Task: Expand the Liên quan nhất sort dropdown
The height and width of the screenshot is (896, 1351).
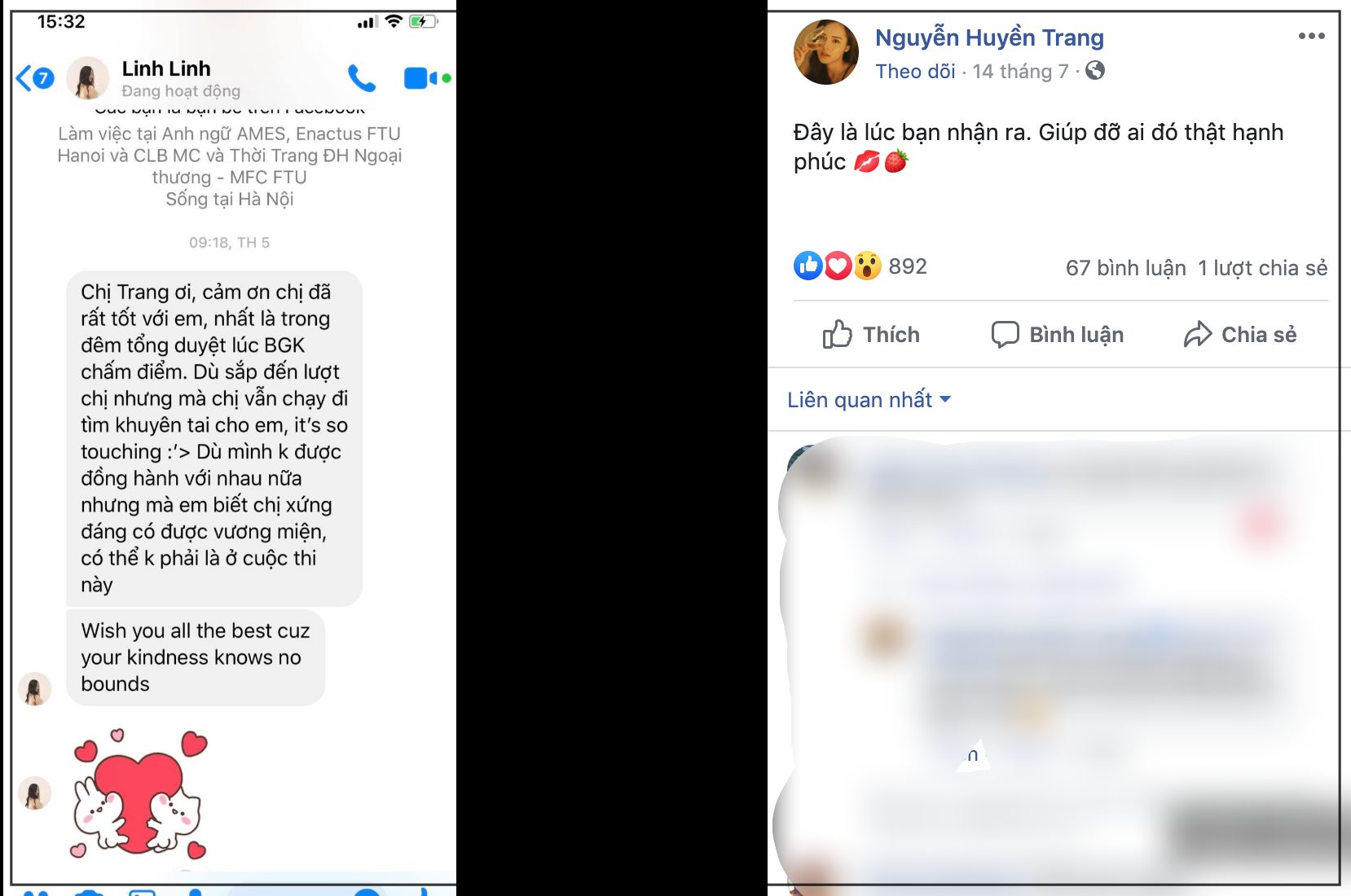Action: pyautogui.click(x=869, y=400)
